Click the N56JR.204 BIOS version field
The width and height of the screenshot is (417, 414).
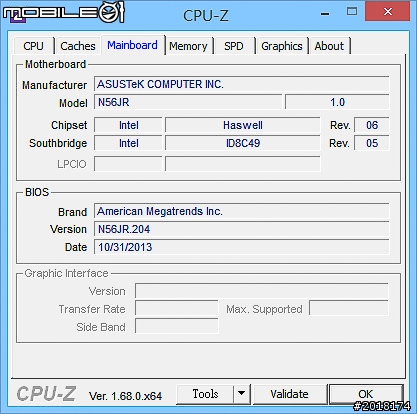pos(242,229)
